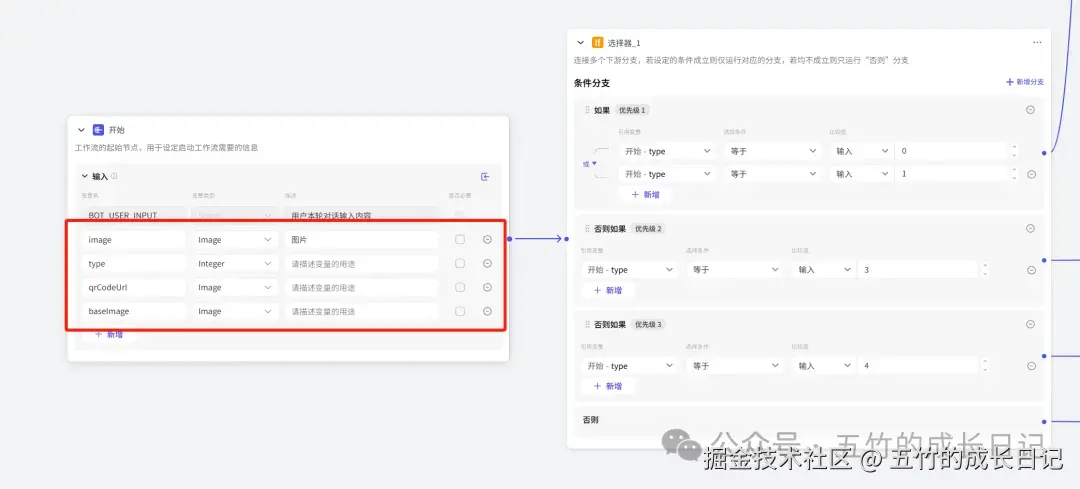Click the 否则 branch label

pos(590,419)
